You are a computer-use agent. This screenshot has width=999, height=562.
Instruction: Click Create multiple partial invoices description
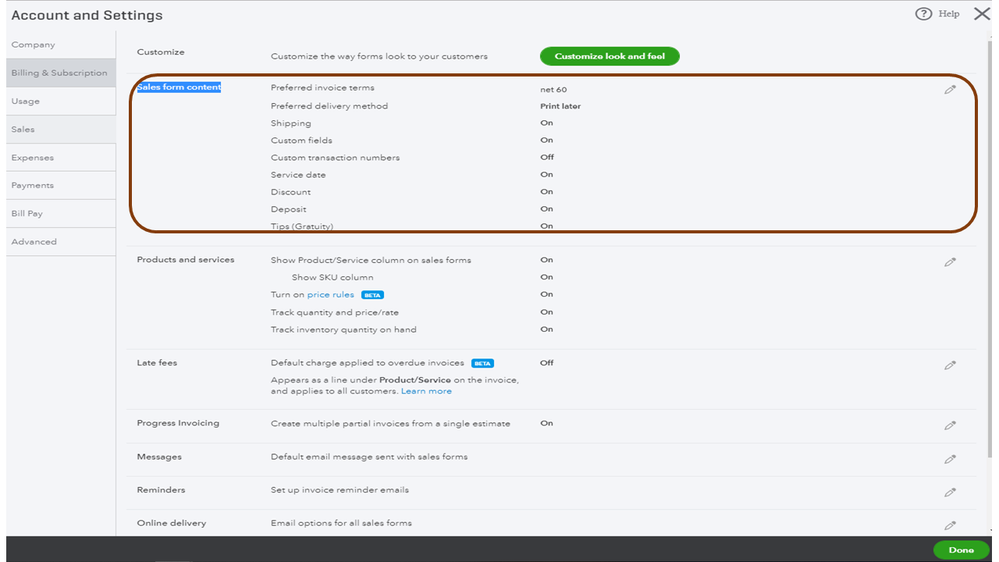point(390,424)
